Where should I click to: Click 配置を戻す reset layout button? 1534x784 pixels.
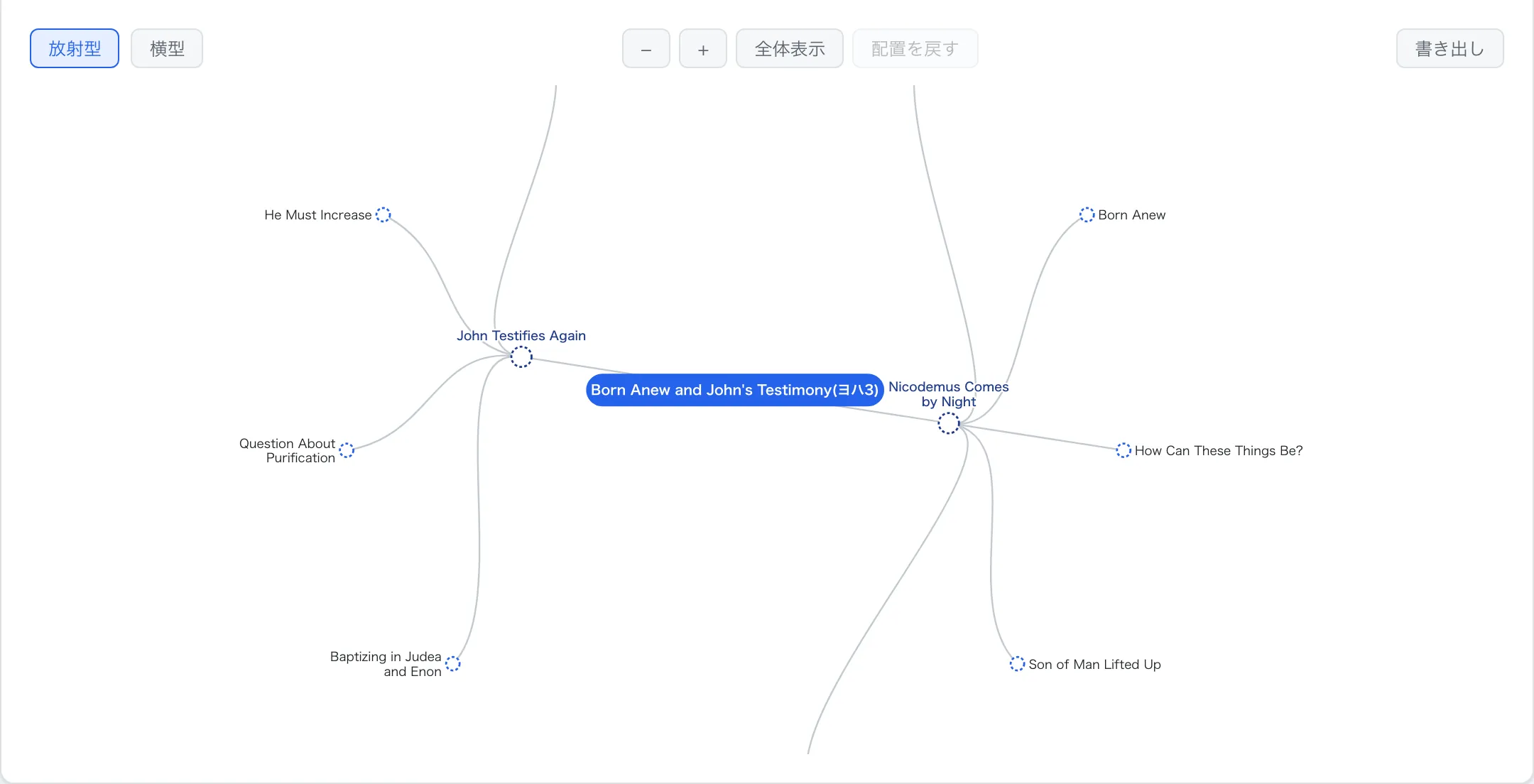click(915, 48)
